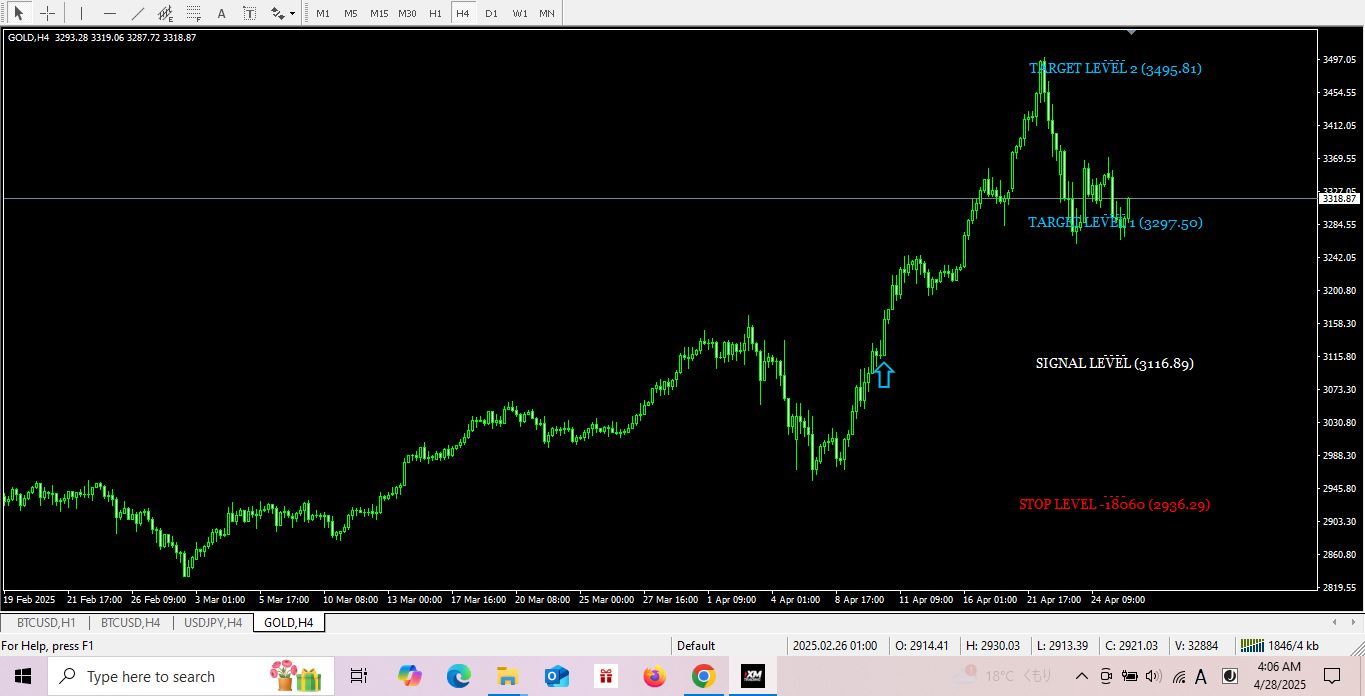Switch chart to M1 timeframe
This screenshot has height=696, width=1365.
tap(322, 14)
